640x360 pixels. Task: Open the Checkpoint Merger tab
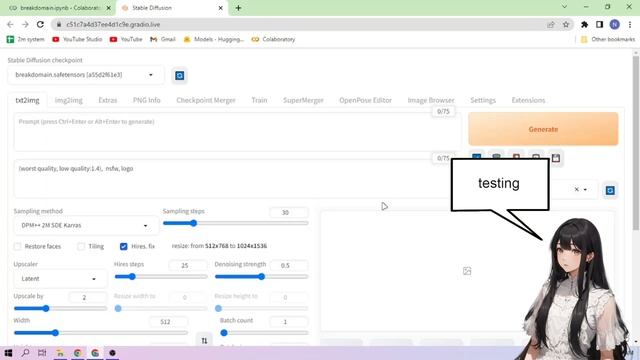pyautogui.click(x=206, y=100)
